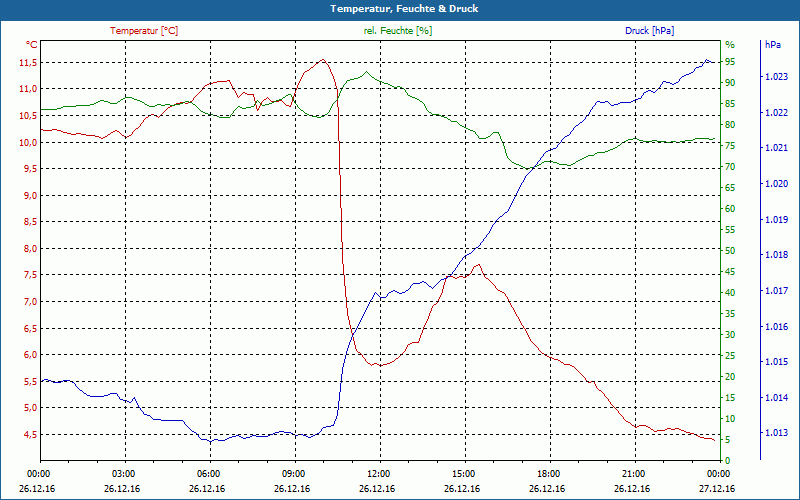The height and width of the screenshot is (500, 800).
Task: Click the blue "1.016" pressure tick
Action: [777, 327]
